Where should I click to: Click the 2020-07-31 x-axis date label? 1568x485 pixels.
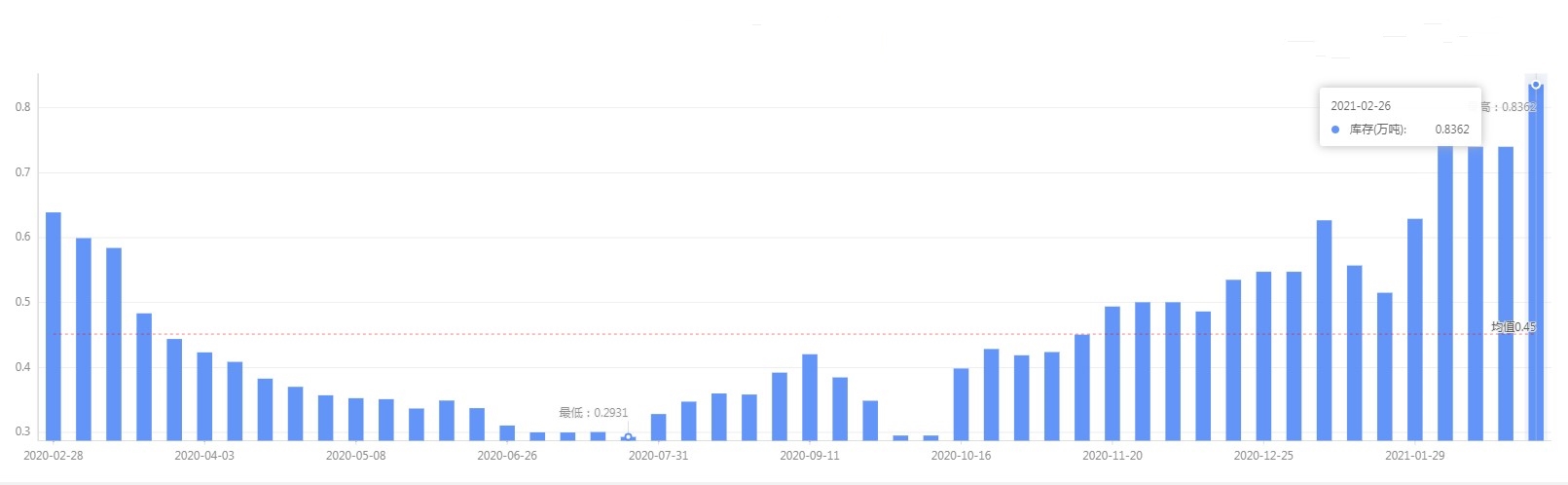click(x=658, y=456)
